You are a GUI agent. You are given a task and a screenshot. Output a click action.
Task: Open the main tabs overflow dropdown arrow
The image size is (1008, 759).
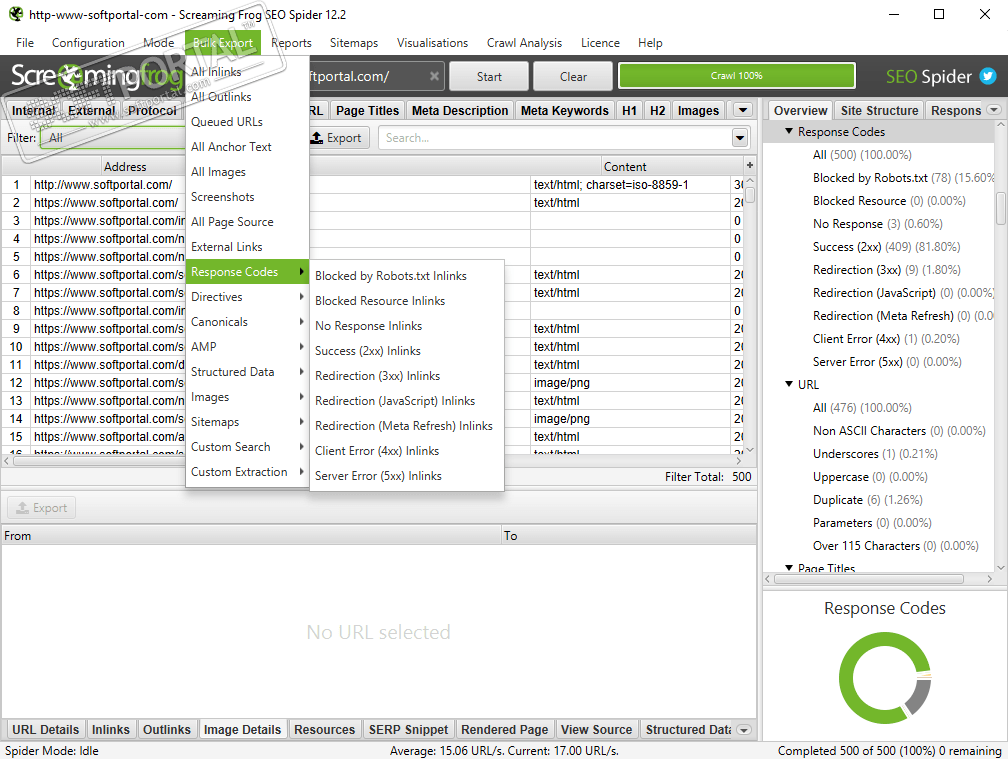coord(743,110)
